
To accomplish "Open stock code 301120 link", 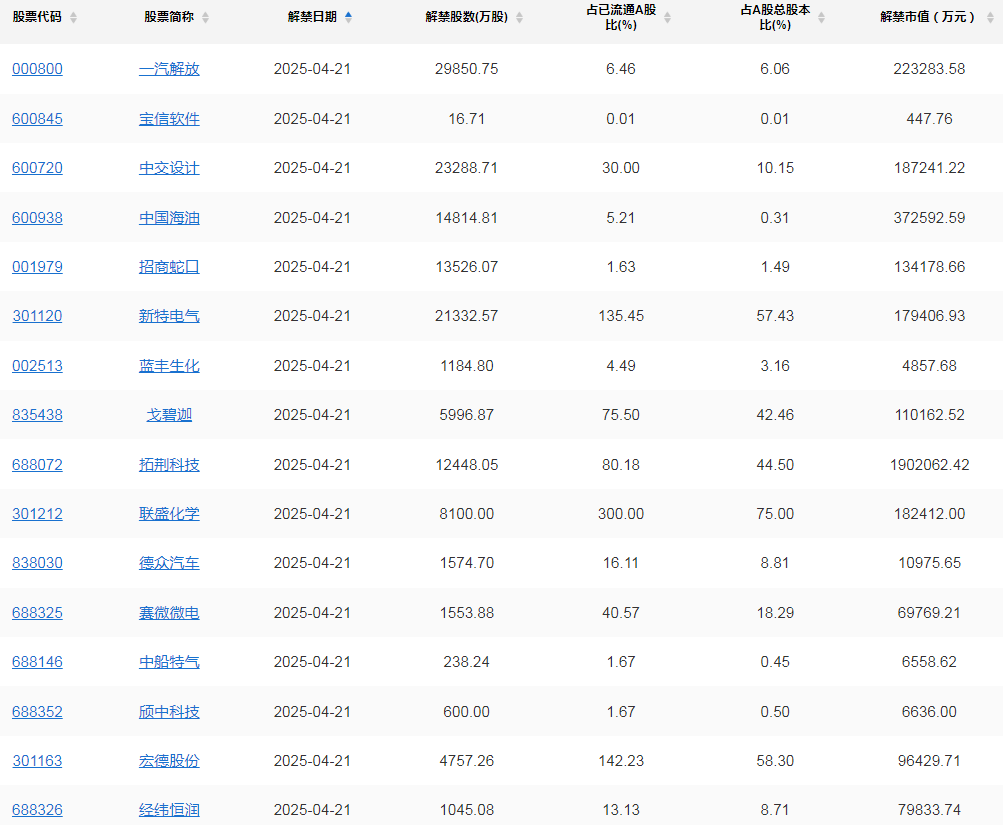I will point(37,316).
